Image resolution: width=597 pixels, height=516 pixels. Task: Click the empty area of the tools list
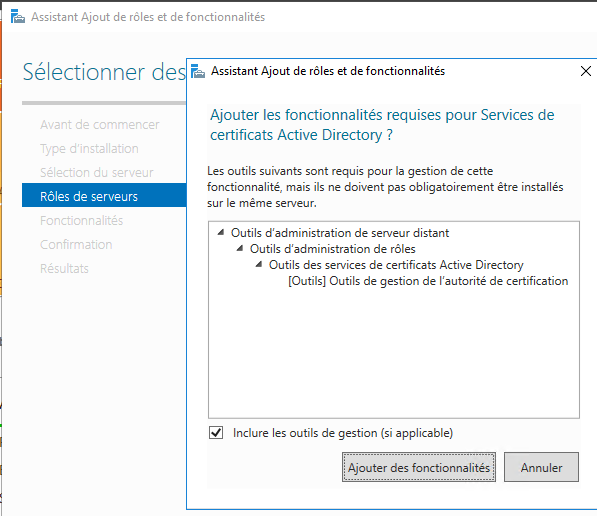tap(394, 352)
